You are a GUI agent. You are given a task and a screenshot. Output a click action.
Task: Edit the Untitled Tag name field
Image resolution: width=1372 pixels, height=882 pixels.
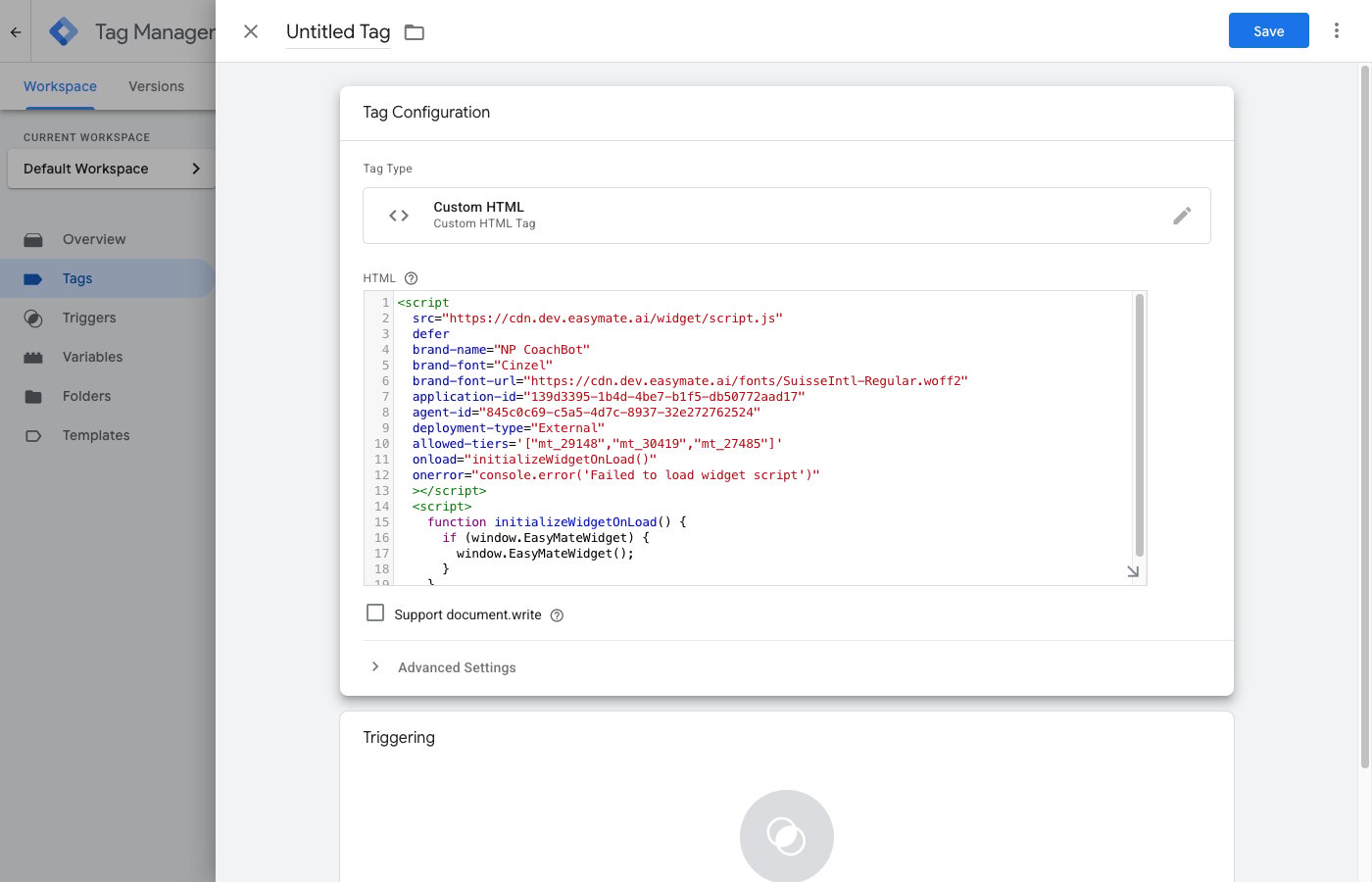pyautogui.click(x=338, y=32)
